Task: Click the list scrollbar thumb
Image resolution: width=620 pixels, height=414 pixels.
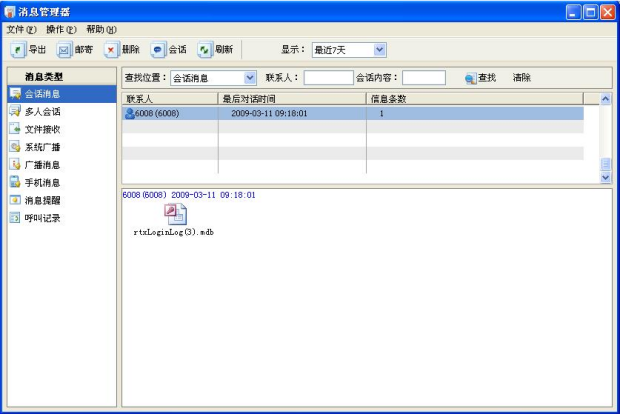Action: tap(605, 164)
